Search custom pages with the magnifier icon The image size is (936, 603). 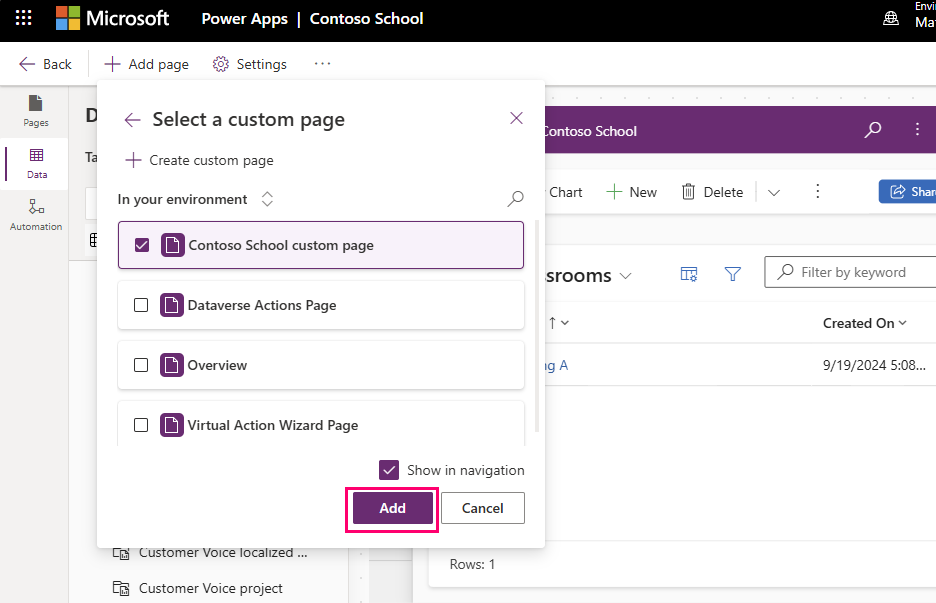(x=515, y=199)
